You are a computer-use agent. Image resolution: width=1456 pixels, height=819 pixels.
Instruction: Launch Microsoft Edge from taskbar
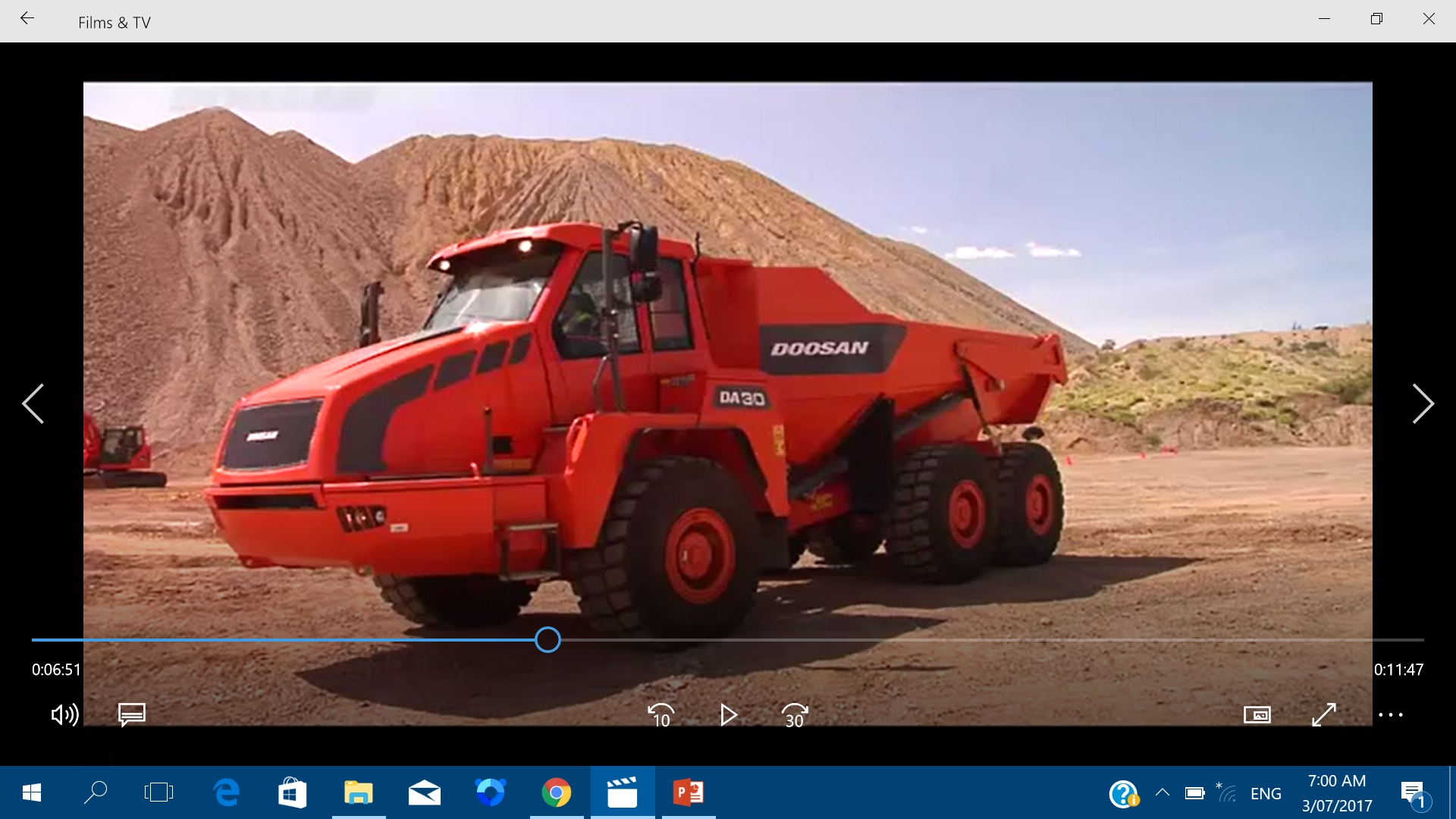pos(226,792)
